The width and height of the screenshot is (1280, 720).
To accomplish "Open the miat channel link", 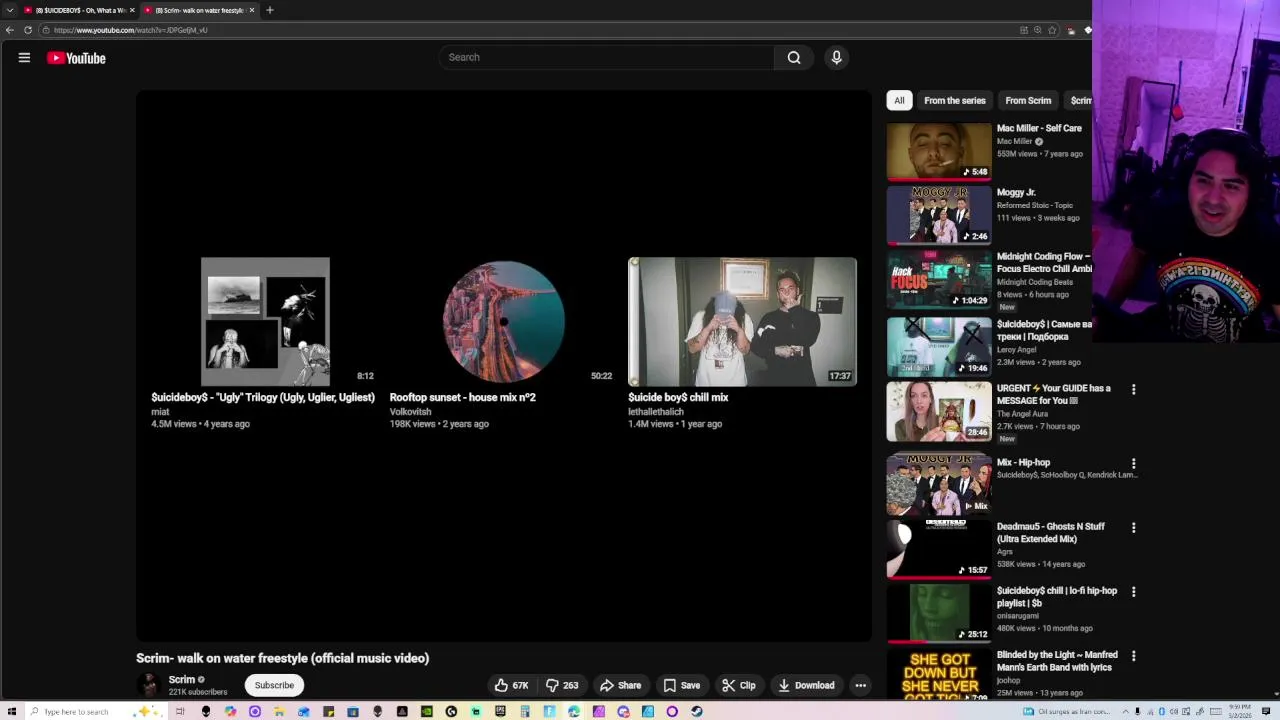I will coord(160,412).
